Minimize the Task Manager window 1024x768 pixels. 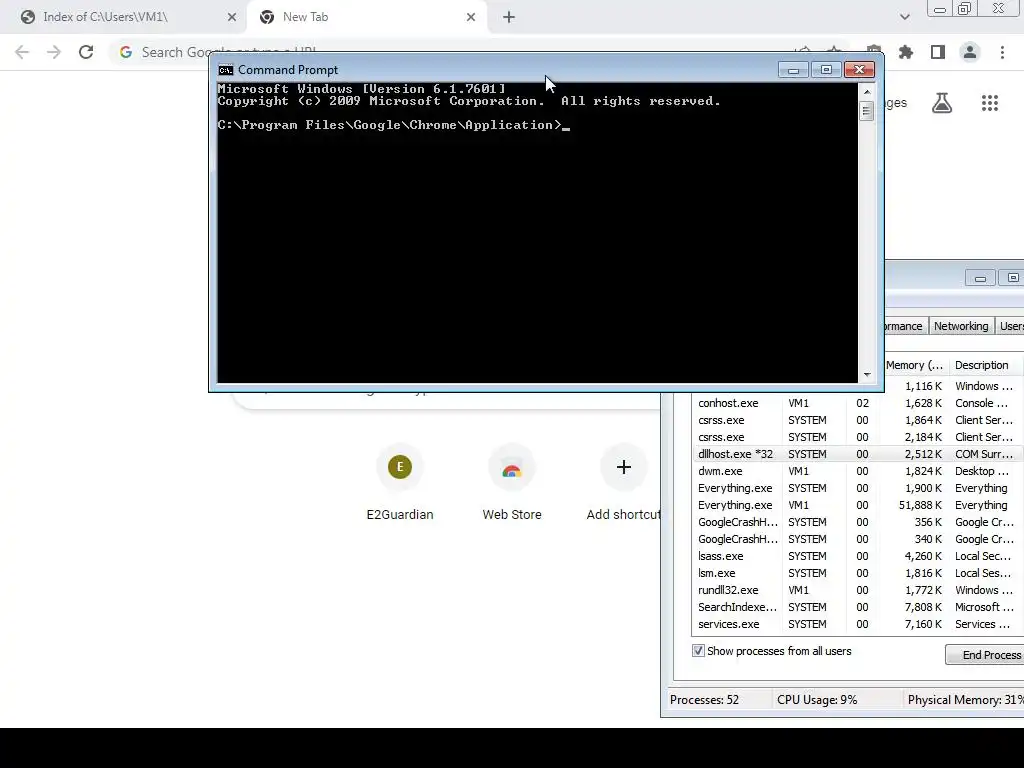980,278
